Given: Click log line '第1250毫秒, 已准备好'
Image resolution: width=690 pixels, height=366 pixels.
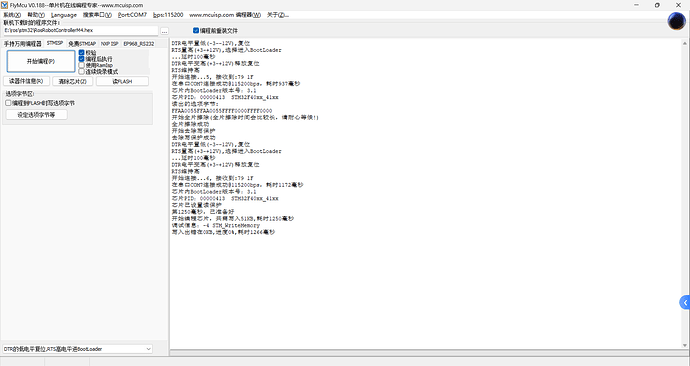Looking at the screenshot, I should coord(203,212).
